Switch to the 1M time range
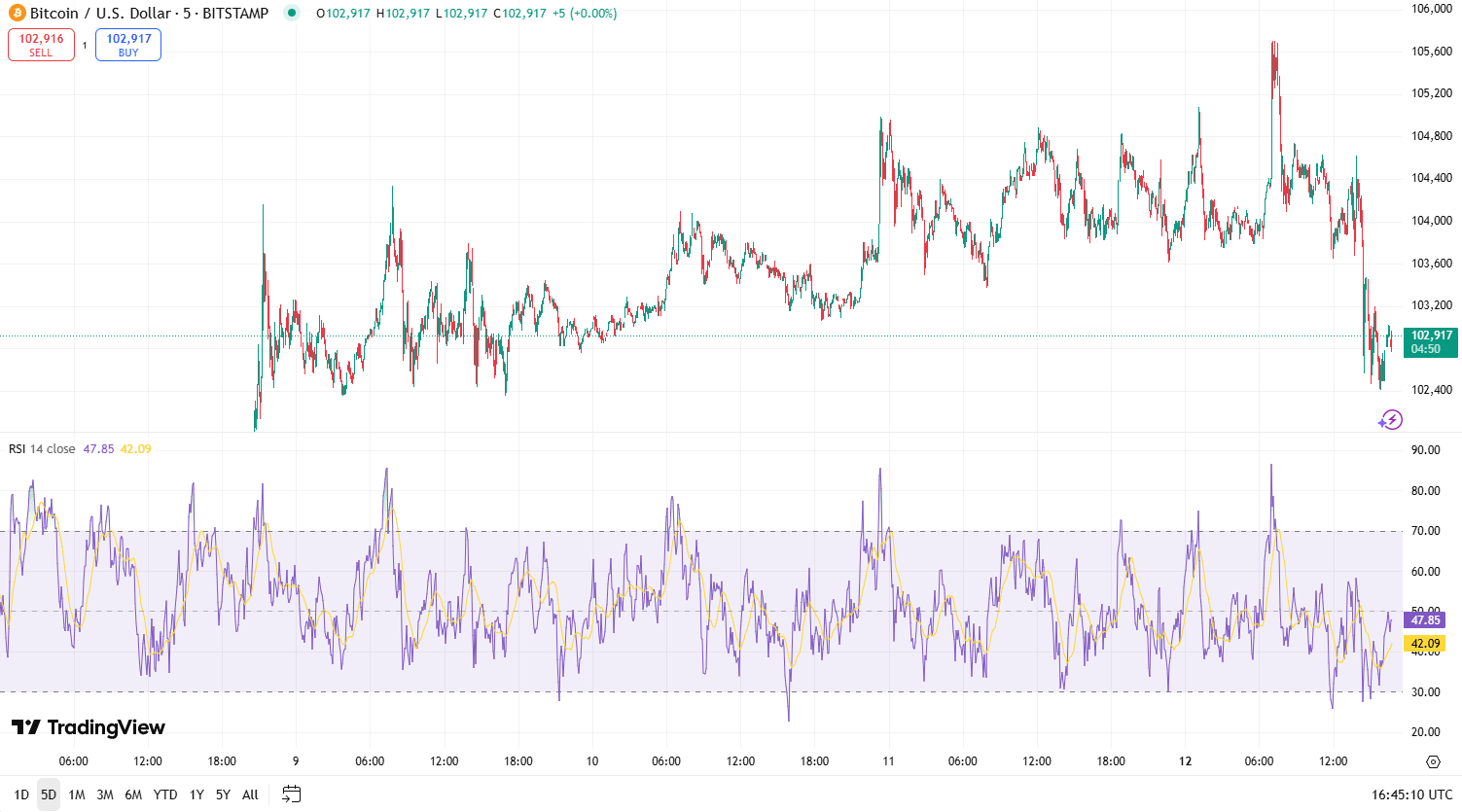 [x=77, y=794]
